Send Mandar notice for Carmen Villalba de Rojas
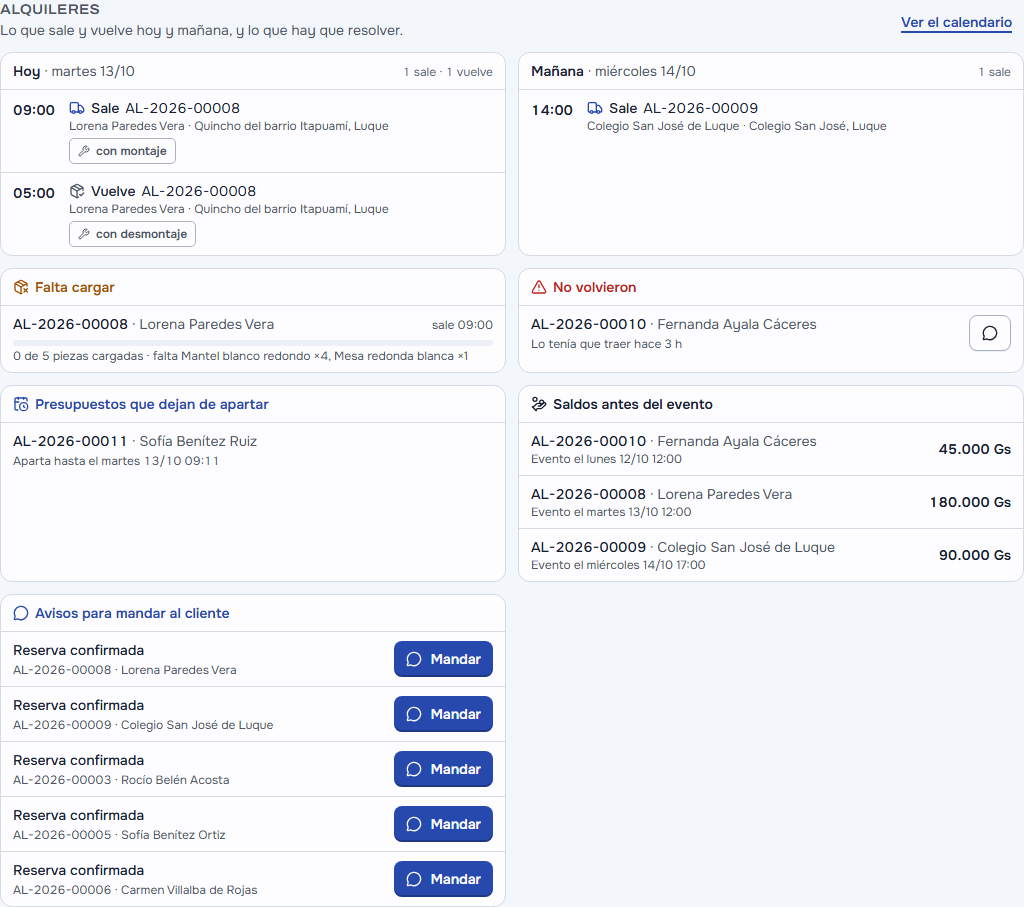The width and height of the screenshot is (1024, 907). [443, 878]
